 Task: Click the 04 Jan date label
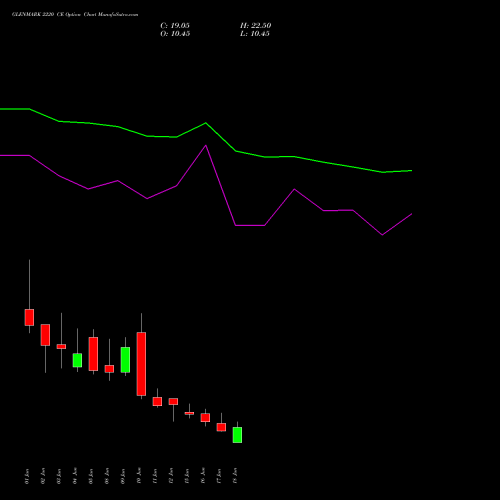[x=75, y=476]
